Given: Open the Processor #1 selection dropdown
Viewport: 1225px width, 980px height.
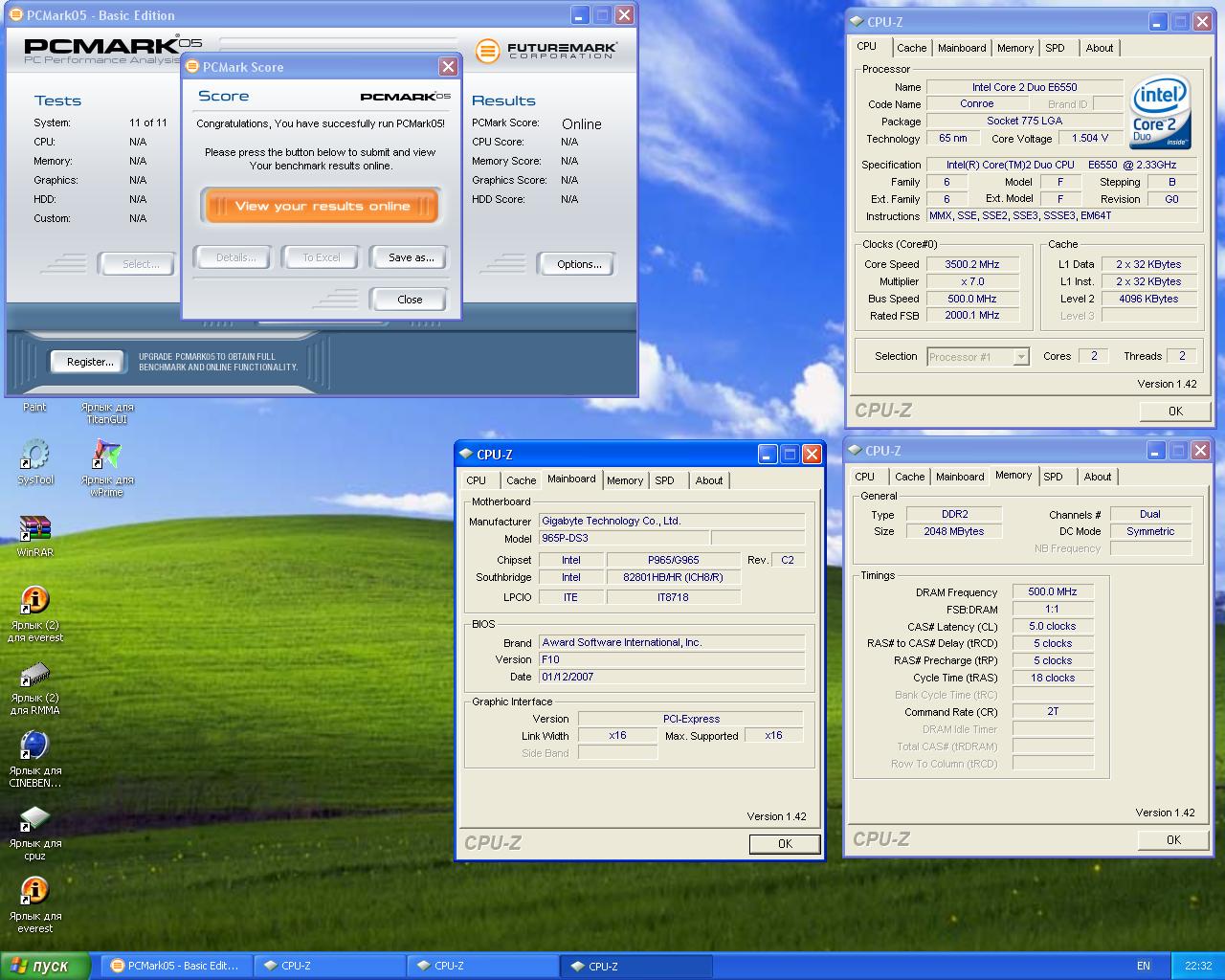Looking at the screenshot, I should tap(978, 357).
